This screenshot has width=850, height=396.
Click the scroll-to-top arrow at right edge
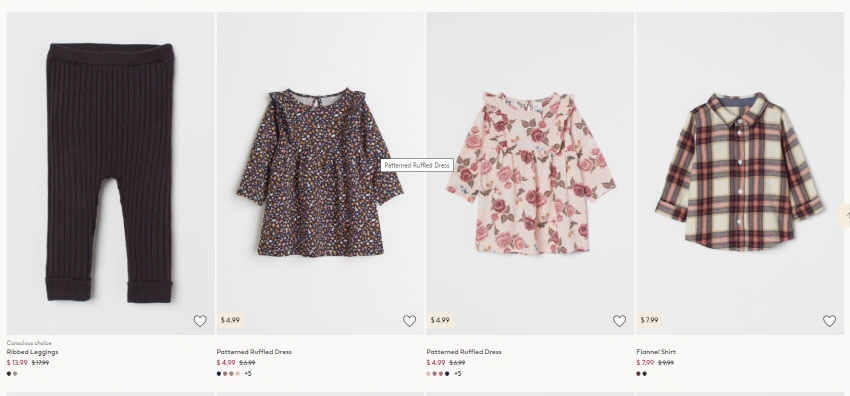tap(845, 216)
